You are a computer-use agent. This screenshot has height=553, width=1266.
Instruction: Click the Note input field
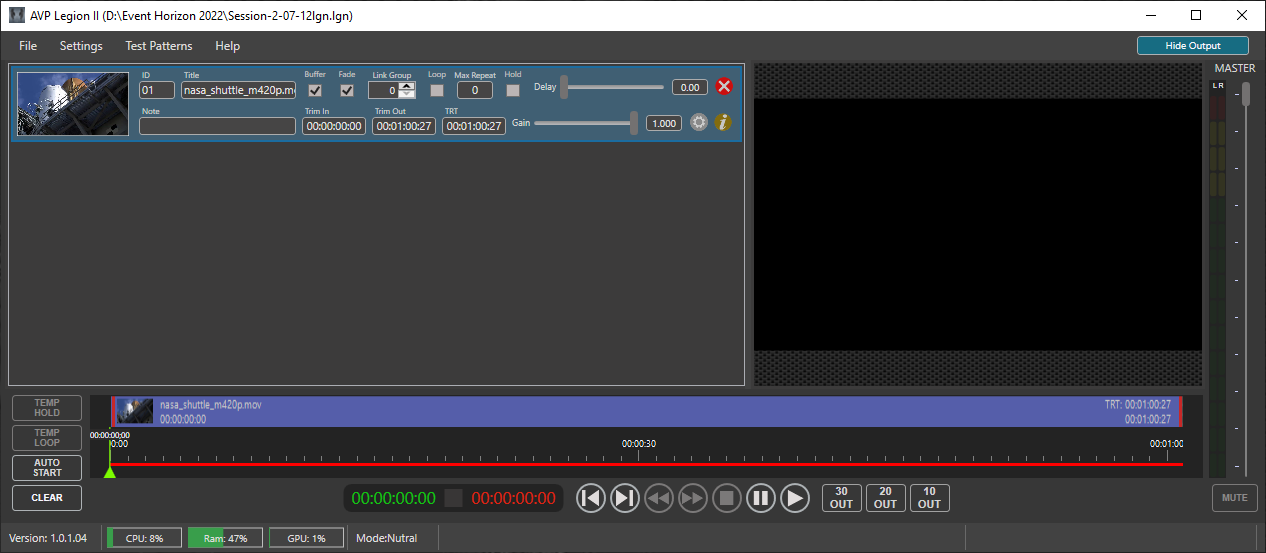217,126
